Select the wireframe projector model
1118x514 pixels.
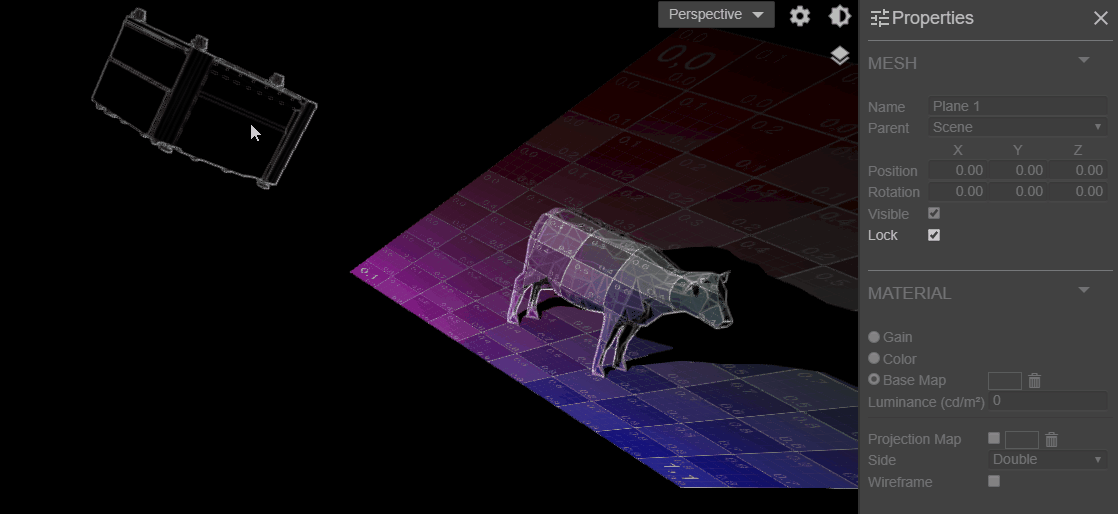tap(205, 100)
